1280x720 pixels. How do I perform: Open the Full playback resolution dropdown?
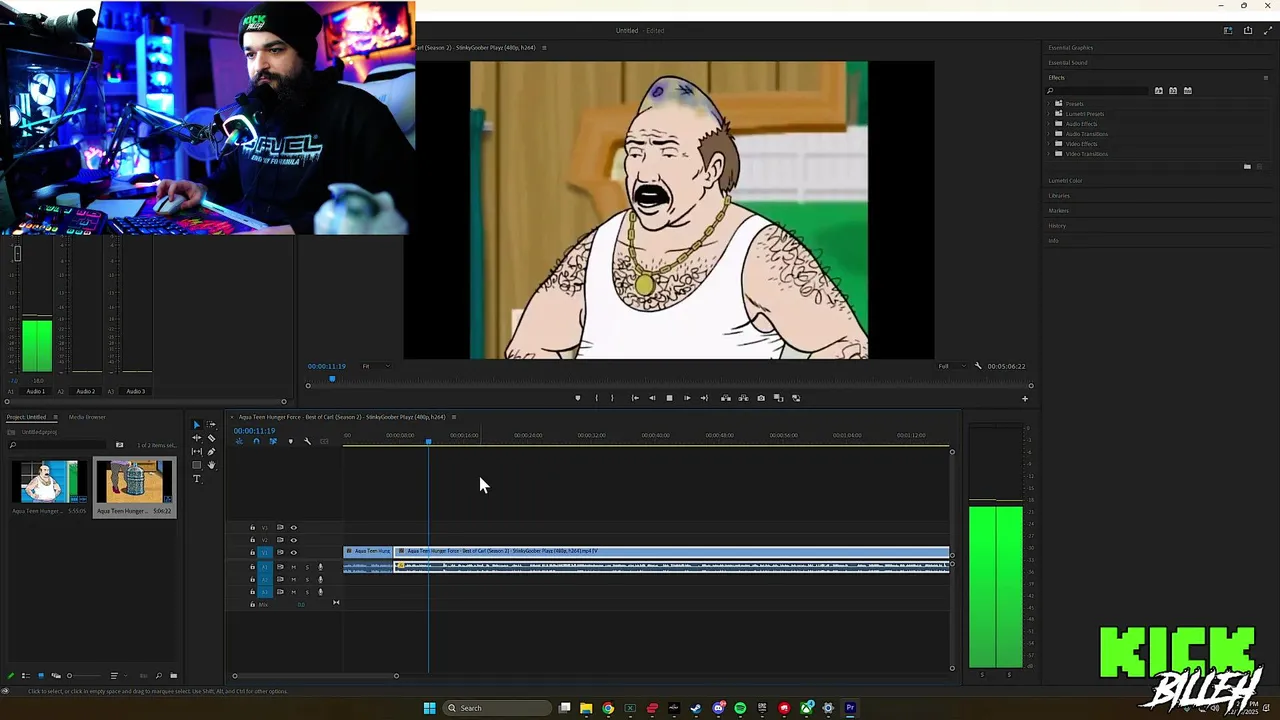pos(953,366)
